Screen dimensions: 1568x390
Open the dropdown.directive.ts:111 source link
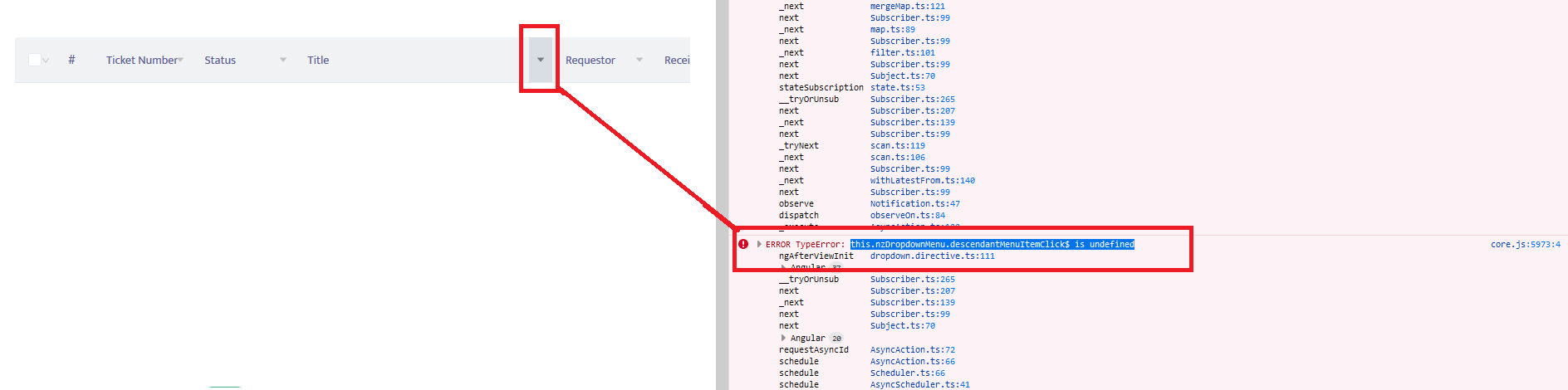pyautogui.click(x=932, y=256)
